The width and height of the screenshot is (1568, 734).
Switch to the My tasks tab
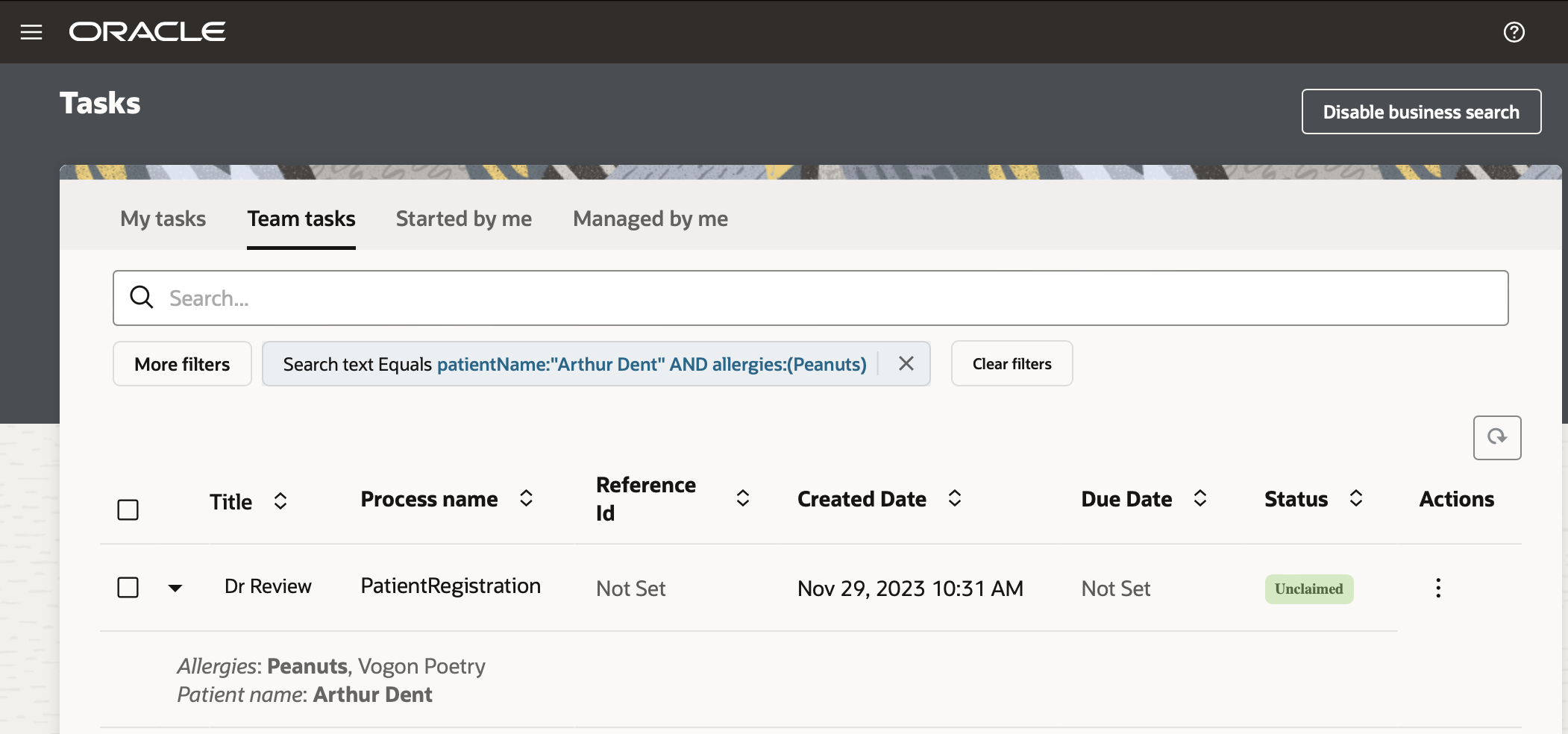click(163, 219)
